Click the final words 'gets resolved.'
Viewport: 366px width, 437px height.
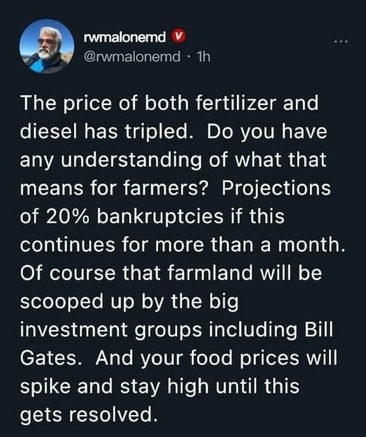[88, 415]
